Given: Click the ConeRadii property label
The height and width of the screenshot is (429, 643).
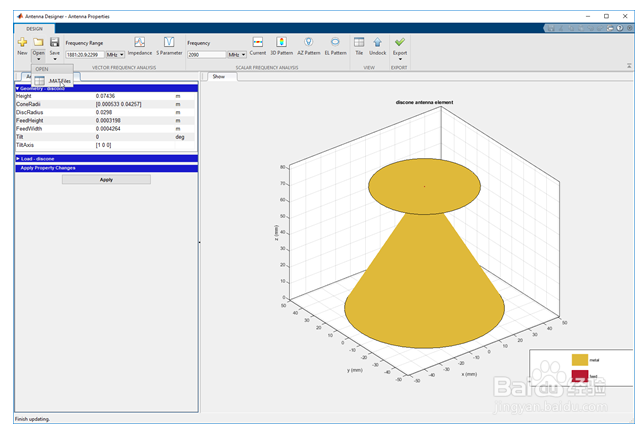Looking at the screenshot, I should tap(28, 104).
